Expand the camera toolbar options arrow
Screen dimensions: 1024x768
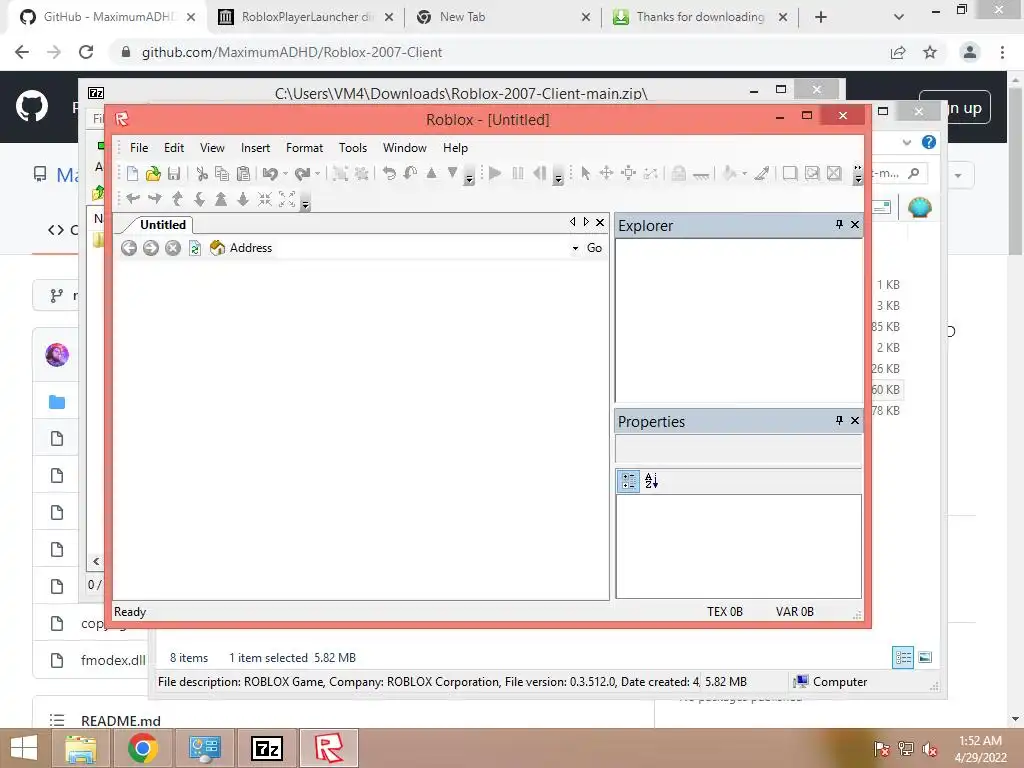point(305,203)
